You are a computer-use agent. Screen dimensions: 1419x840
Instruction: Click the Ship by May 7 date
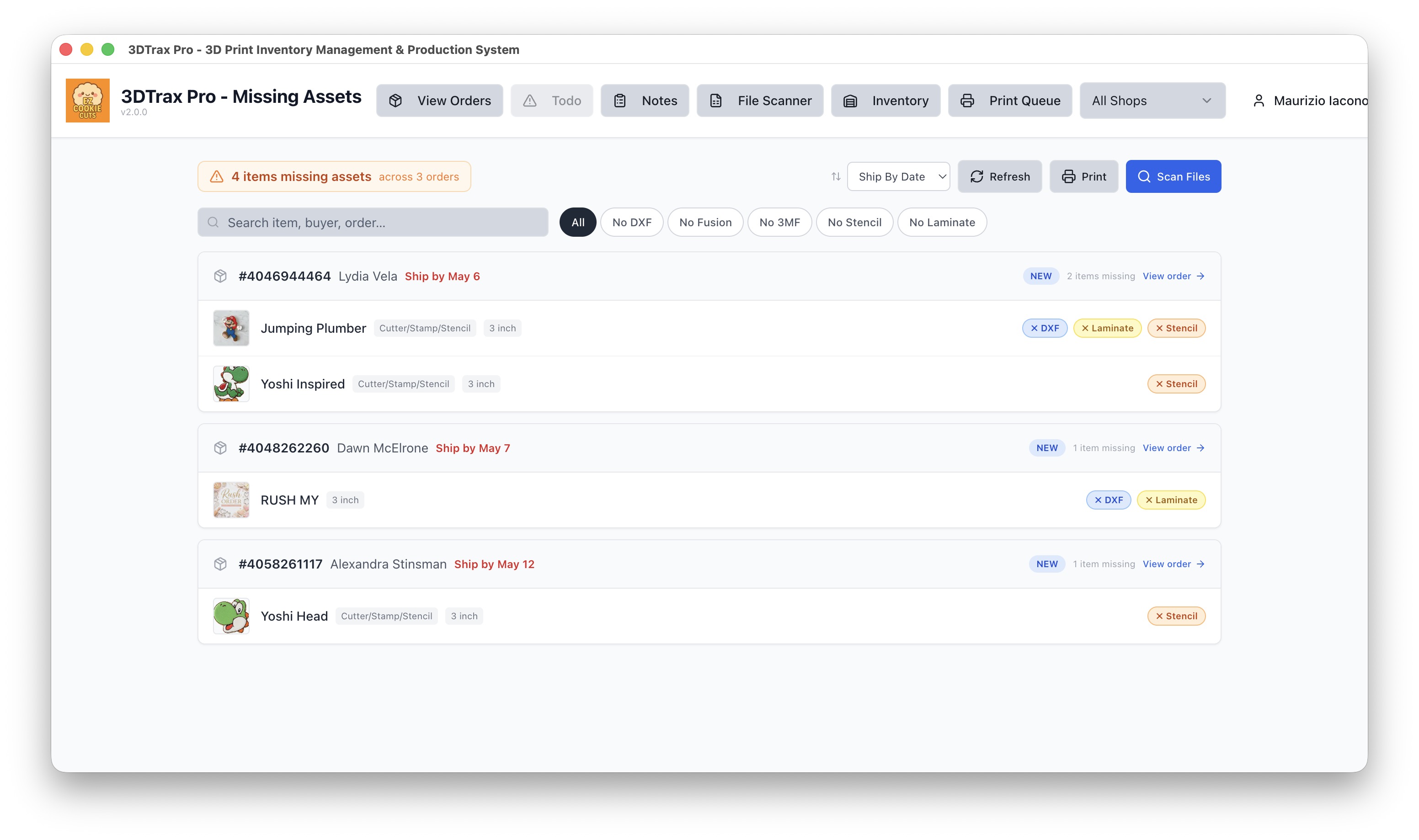click(473, 448)
